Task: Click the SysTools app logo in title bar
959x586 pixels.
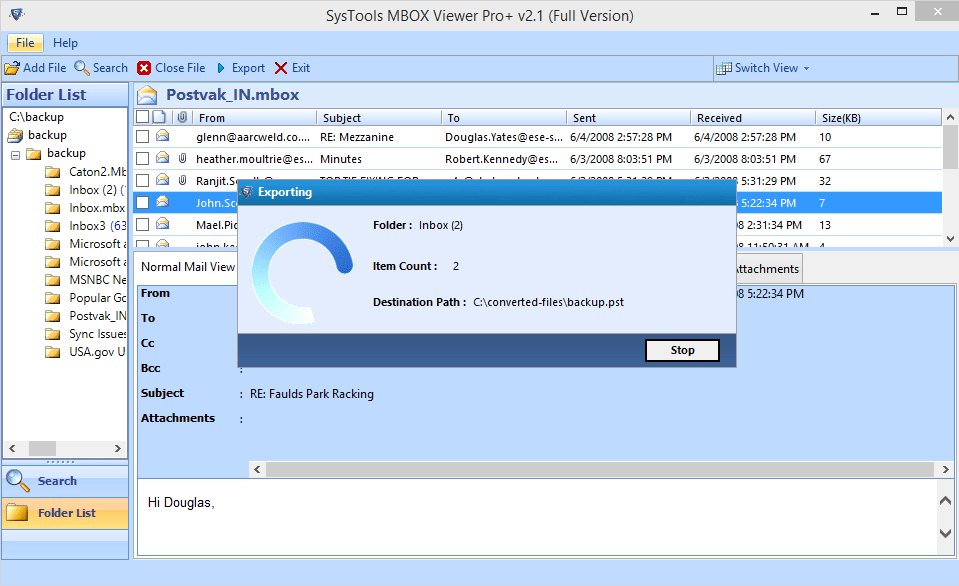Action: tap(17, 14)
